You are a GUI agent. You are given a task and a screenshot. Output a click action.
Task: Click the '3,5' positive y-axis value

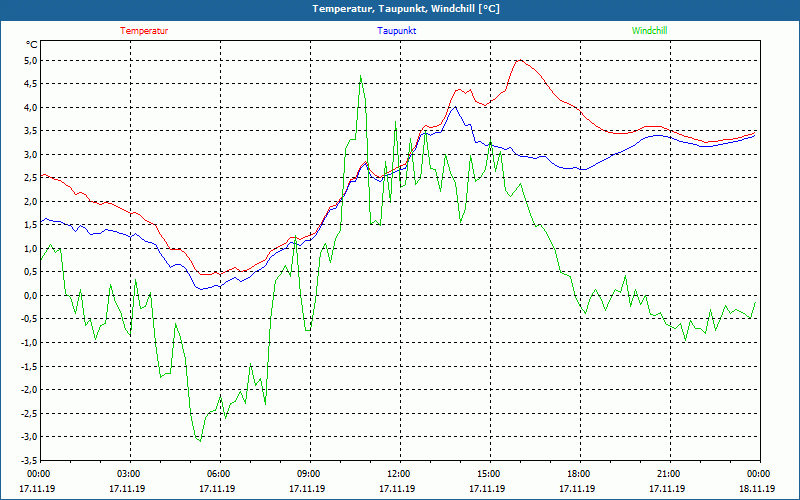pos(31,131)
